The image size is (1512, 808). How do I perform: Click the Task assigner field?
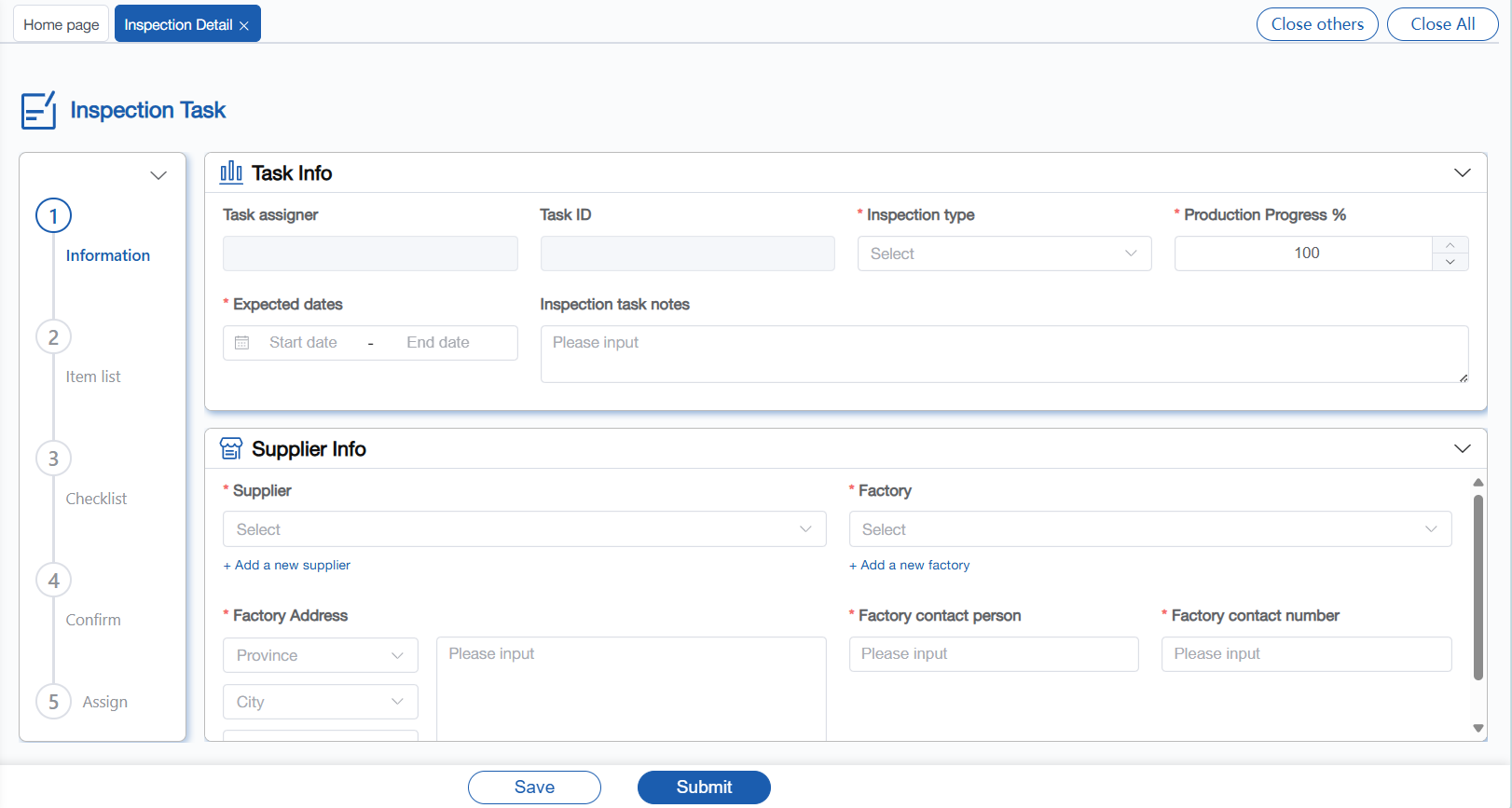coord(370,253)
